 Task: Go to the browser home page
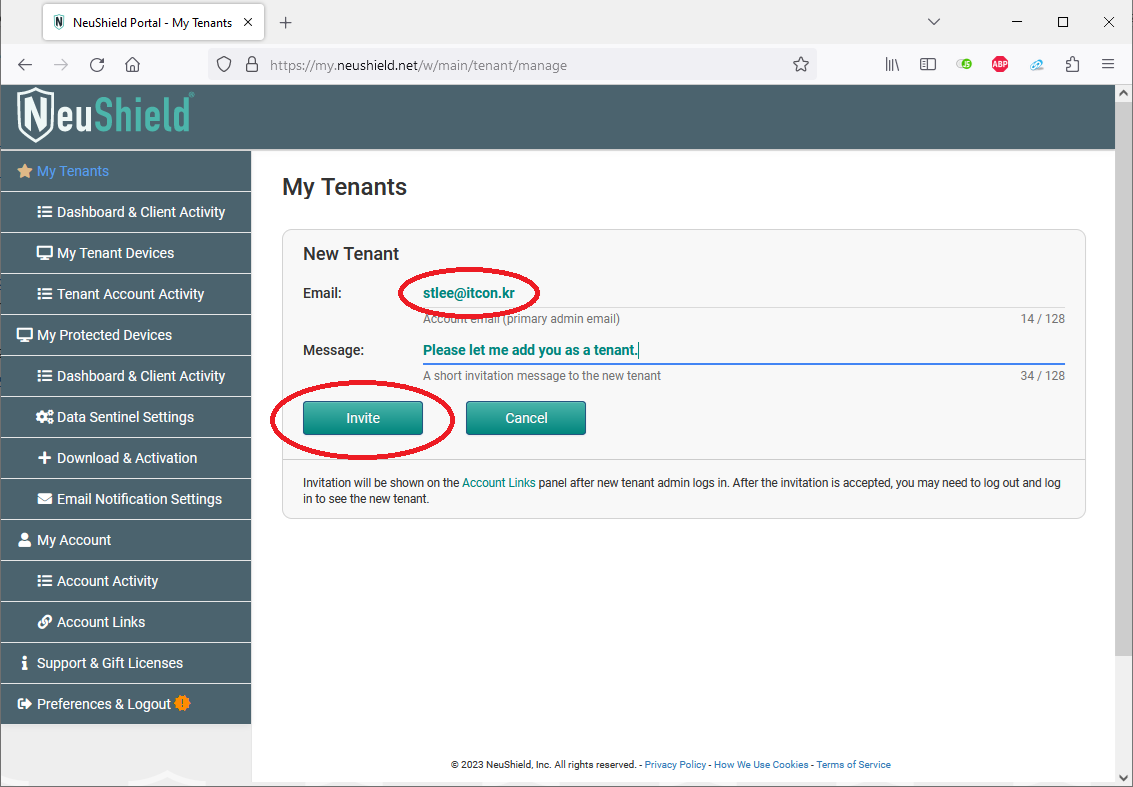pyautogui.click(x=132, y=65)
